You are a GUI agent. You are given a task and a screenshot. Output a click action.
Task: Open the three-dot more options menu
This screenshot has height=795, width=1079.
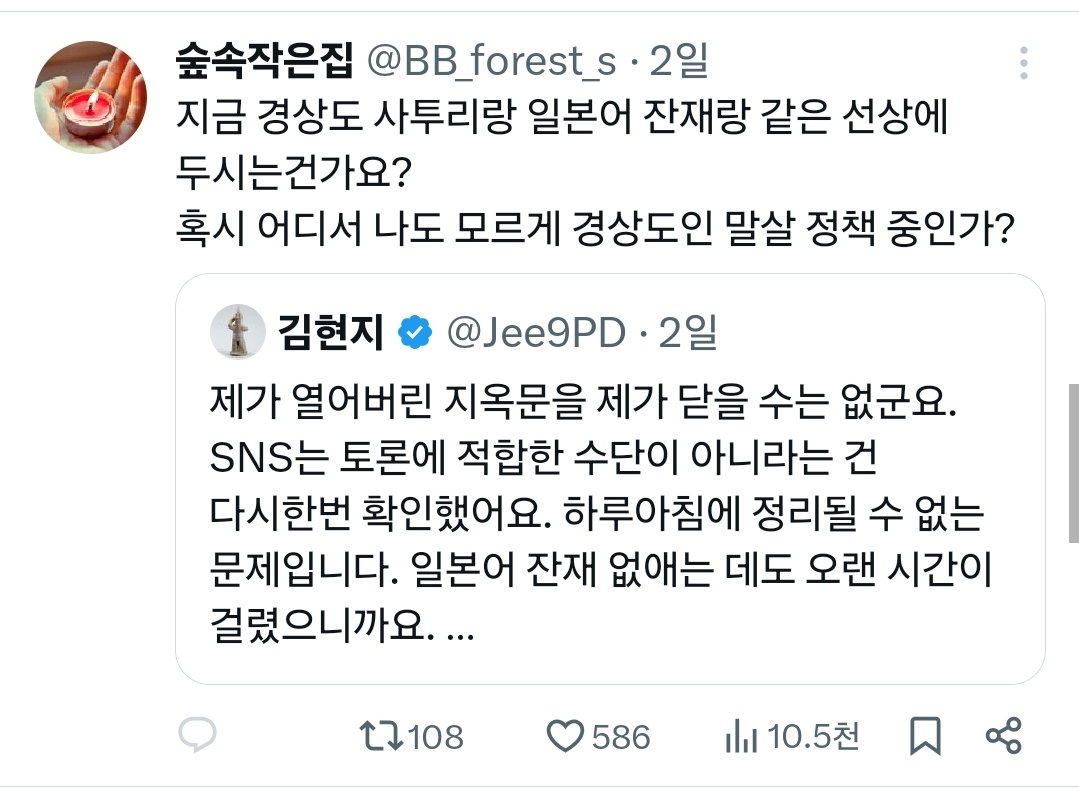tap(1024, 63)
